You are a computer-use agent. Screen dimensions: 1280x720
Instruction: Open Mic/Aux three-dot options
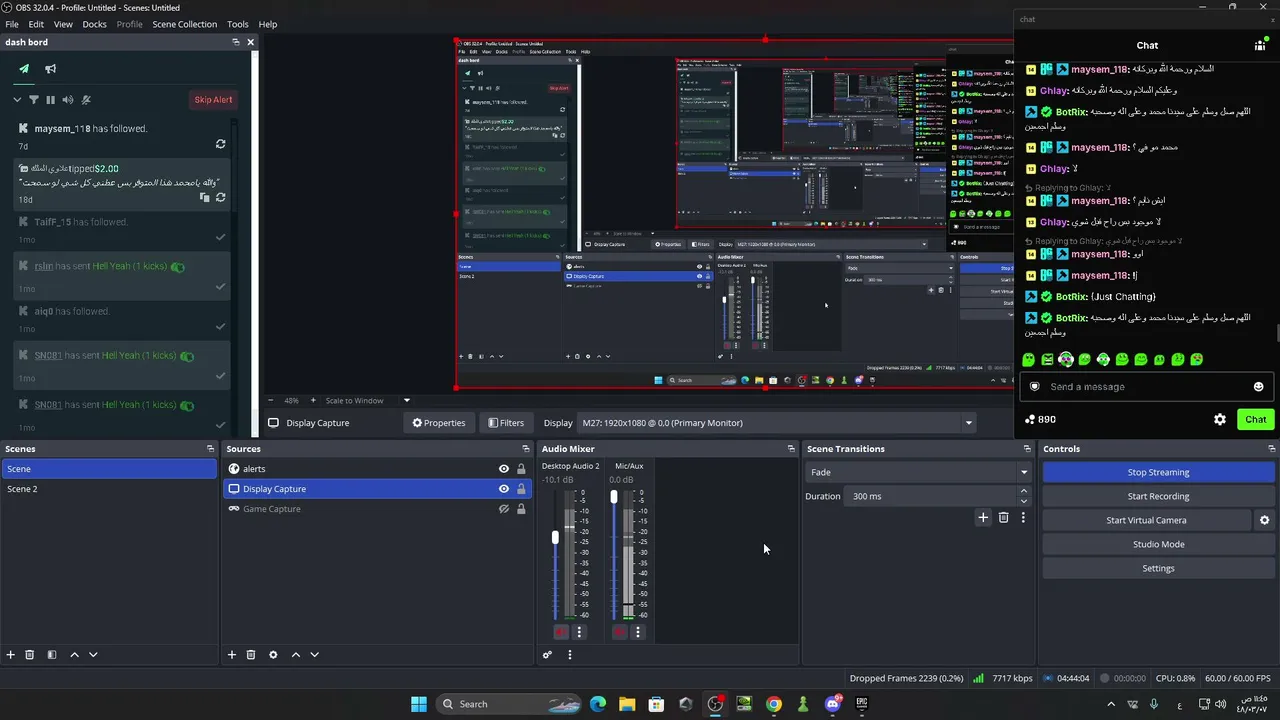click(x=638, y=632)
